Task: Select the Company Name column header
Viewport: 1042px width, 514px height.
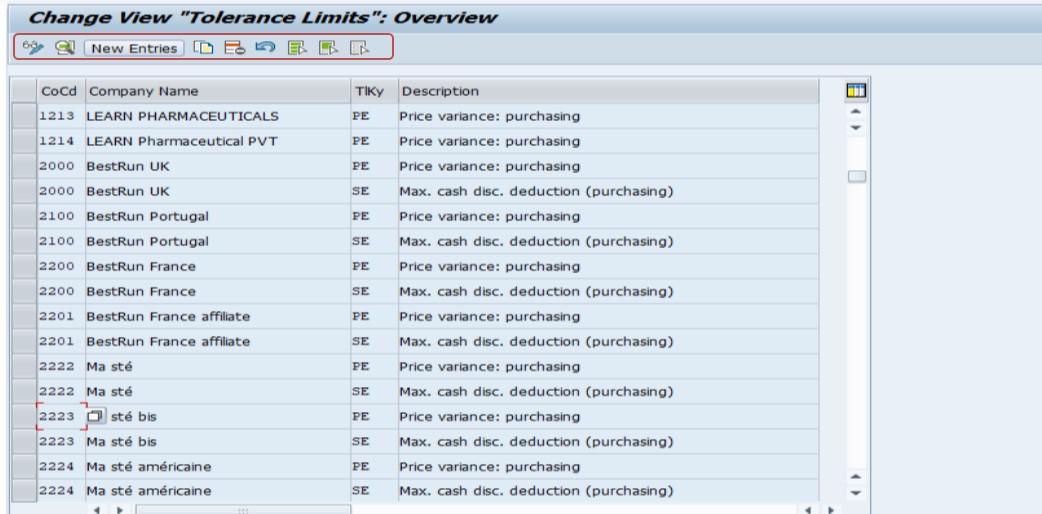Action: tap(218, 91)
